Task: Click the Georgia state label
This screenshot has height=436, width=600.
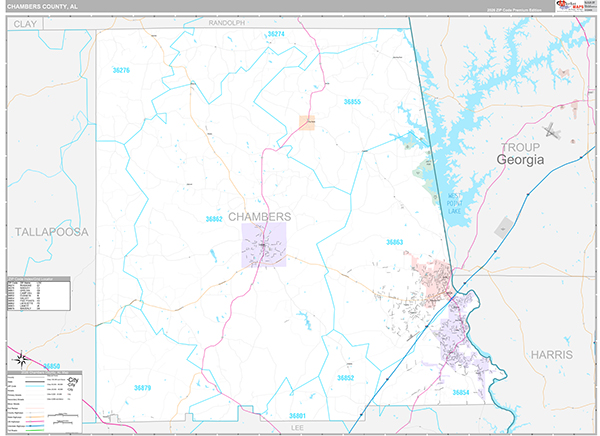Action: coord(521,160)
